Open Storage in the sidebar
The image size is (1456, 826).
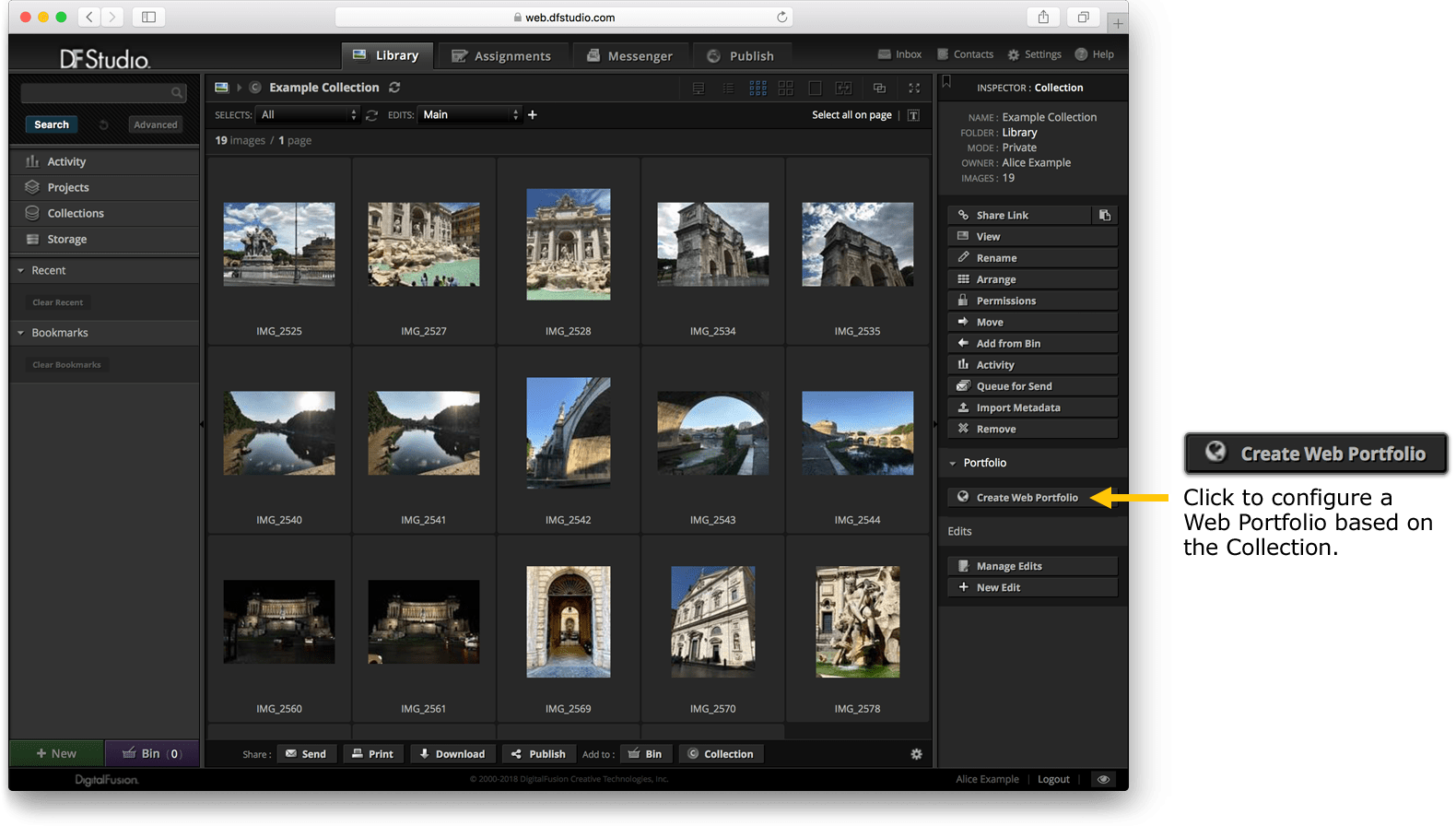[104, 239]
